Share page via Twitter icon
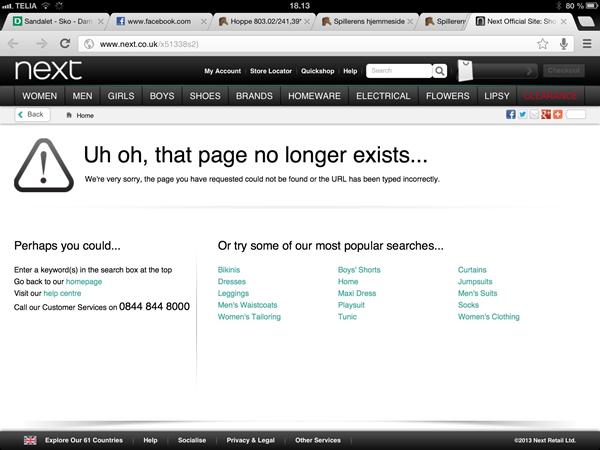The height and width of the screenshot is (450, 600). [x=522, y=115]
